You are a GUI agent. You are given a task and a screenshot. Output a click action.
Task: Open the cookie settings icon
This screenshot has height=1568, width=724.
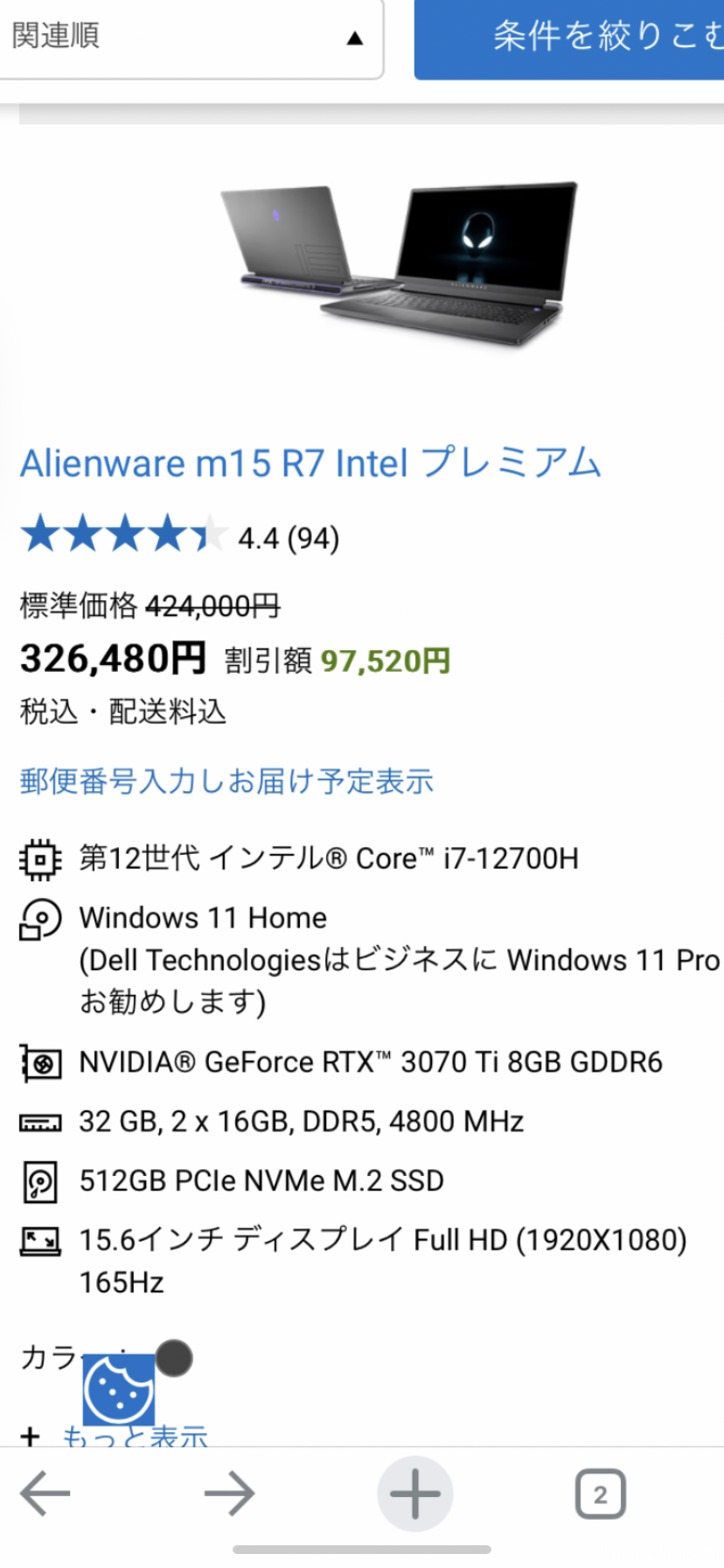(x=119, y=1389)
